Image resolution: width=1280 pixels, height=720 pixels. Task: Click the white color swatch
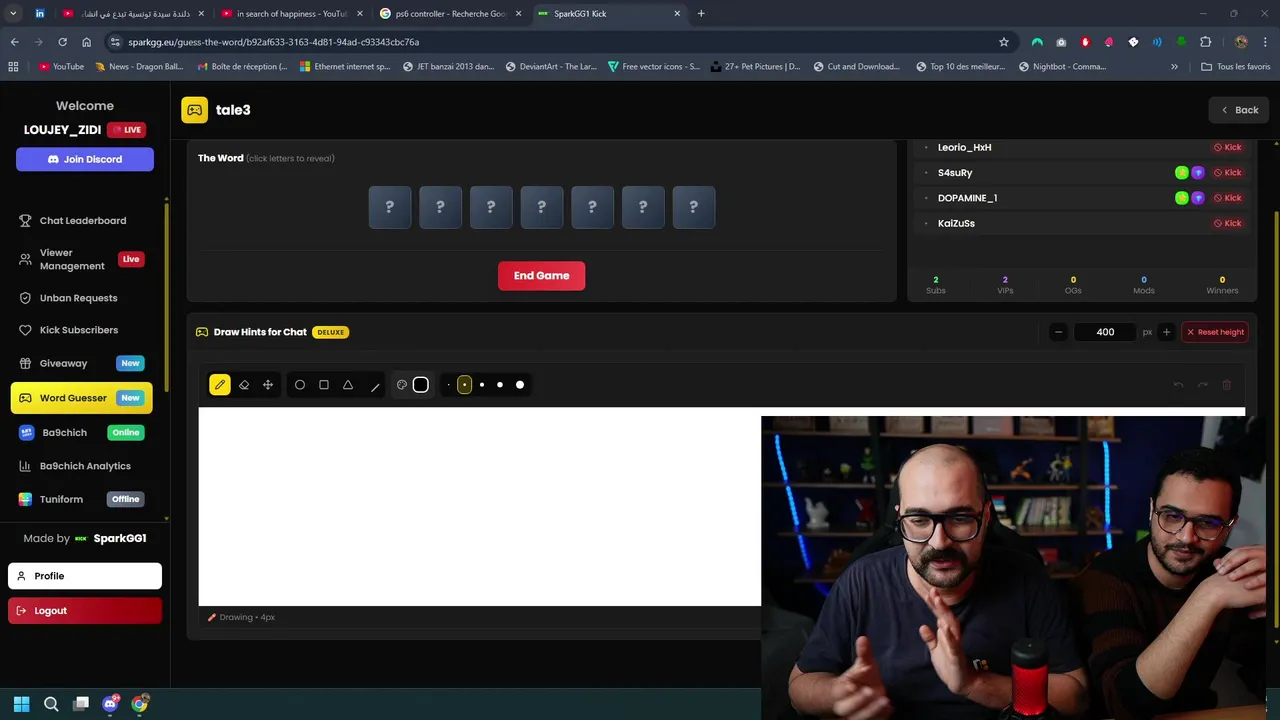[421, 385]
